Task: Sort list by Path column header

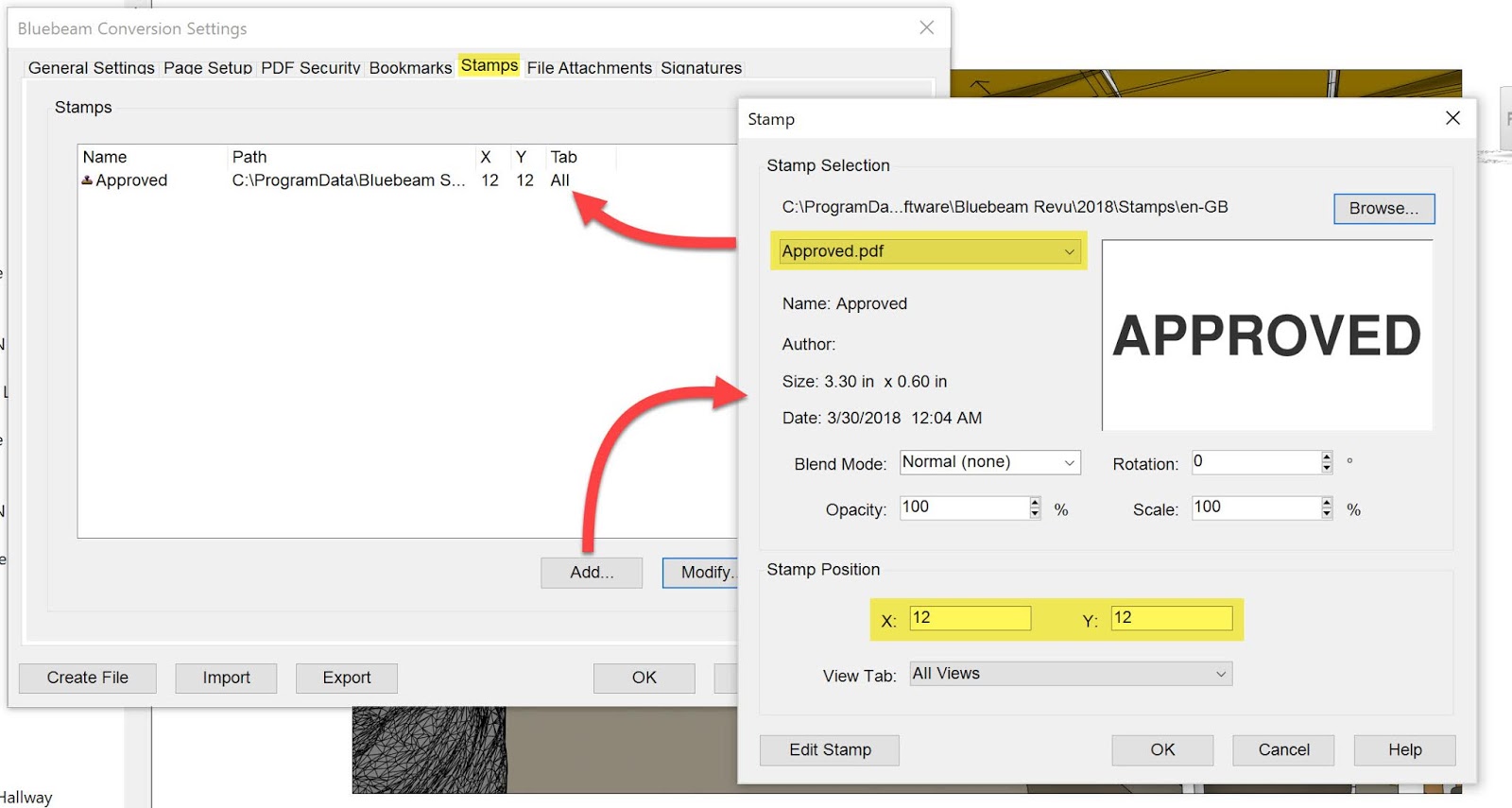Action: (352, 157)
